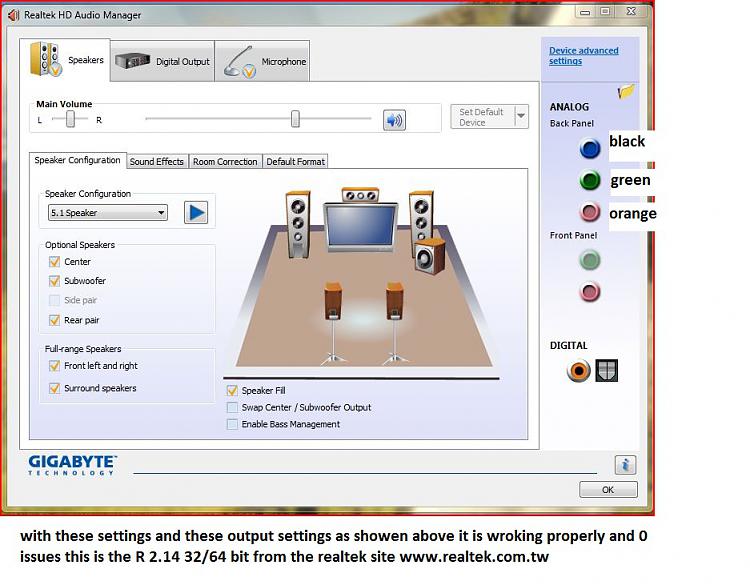Viewport: 750px width, 585px height.
Task: Enable Bass Management checkbox
Action: click(x=232, y=424)
